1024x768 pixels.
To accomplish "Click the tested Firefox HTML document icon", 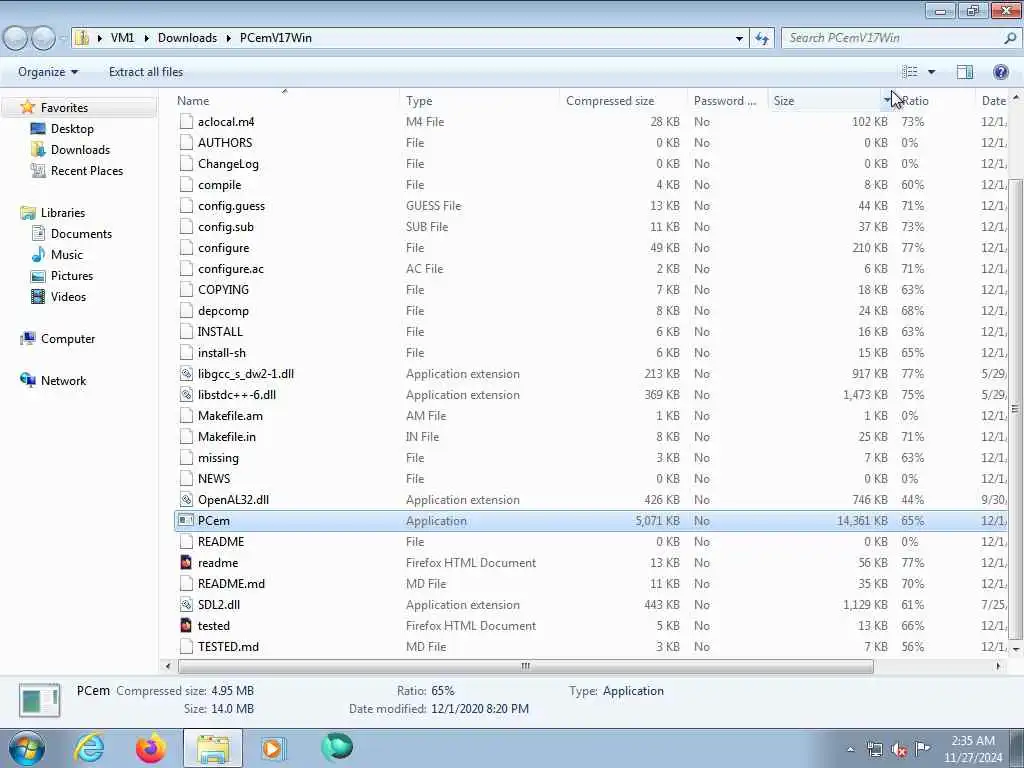I will point(186,626).
